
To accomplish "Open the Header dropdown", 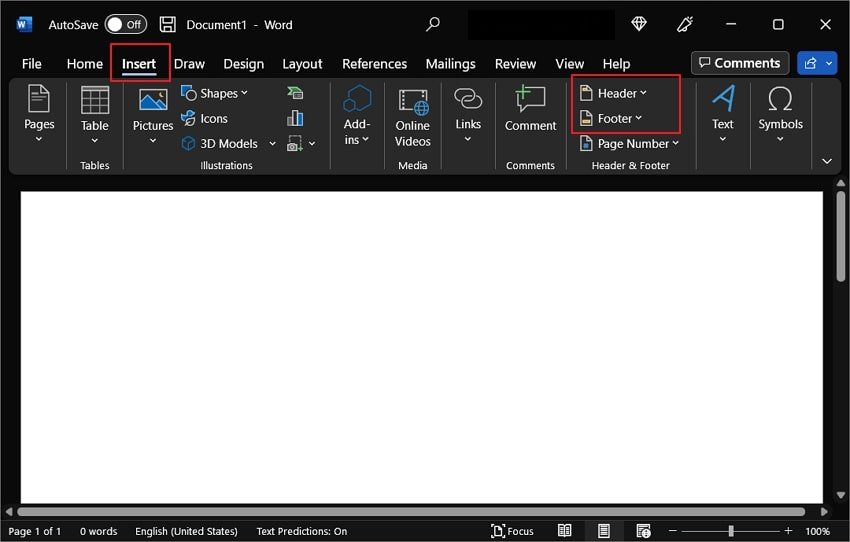I will (613, 93).
